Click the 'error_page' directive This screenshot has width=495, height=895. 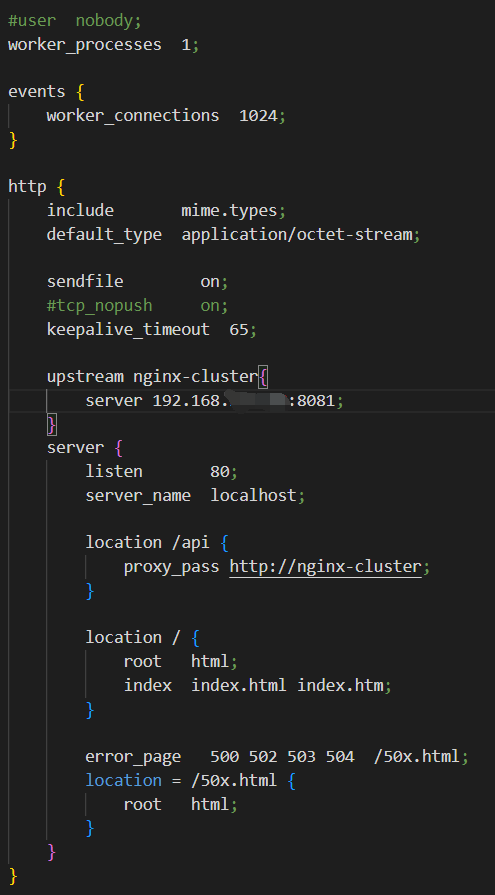pos(133,757)
